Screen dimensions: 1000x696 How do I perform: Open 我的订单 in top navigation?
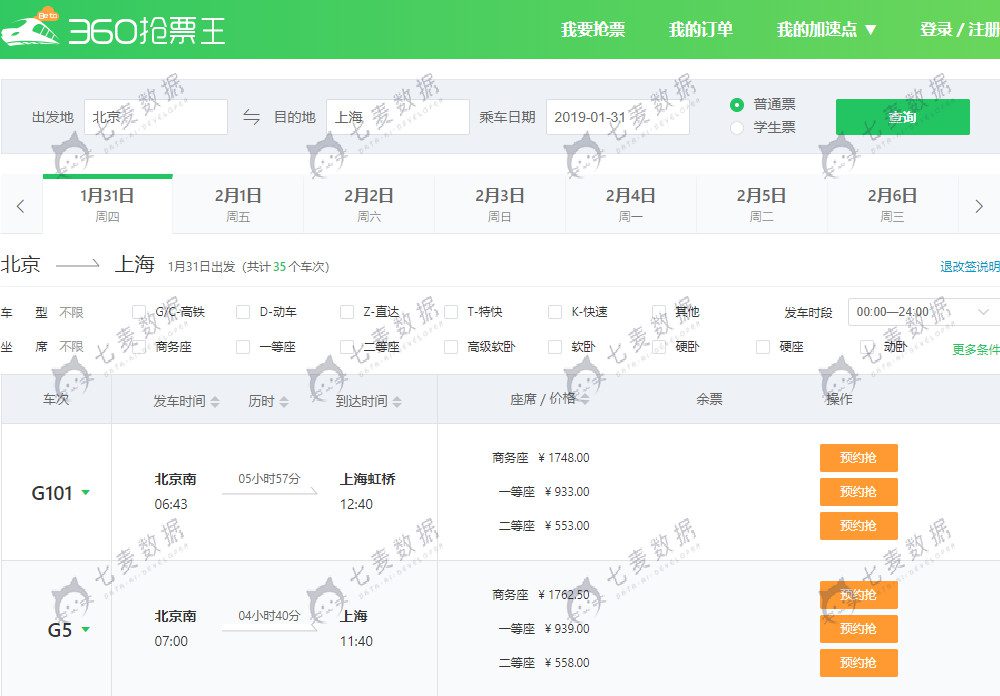point(700,29)
